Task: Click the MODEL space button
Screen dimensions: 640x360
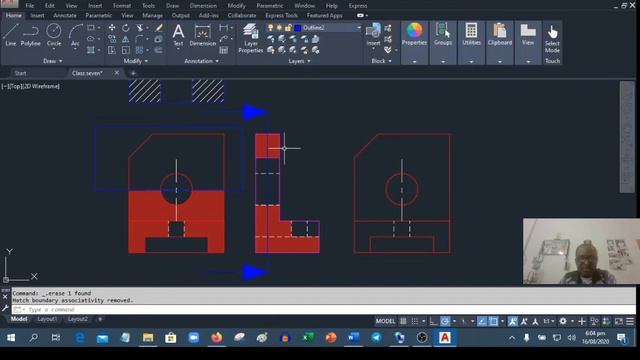Action: 385,322
